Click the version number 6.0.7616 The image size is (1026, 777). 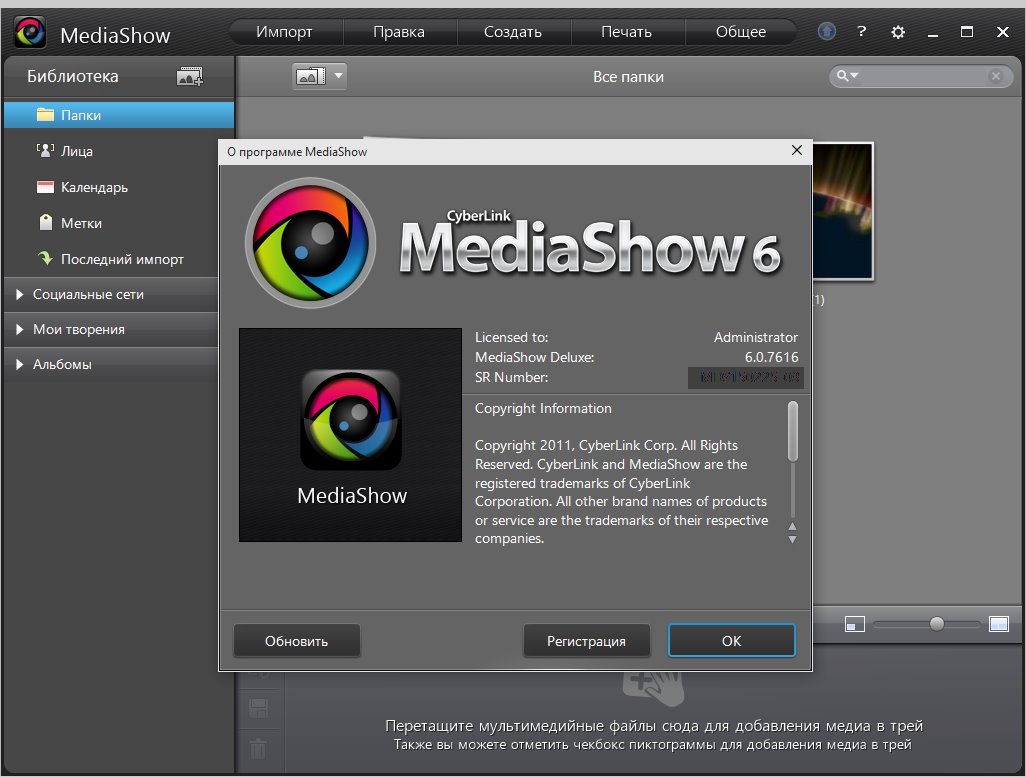(x=771, y=357)
